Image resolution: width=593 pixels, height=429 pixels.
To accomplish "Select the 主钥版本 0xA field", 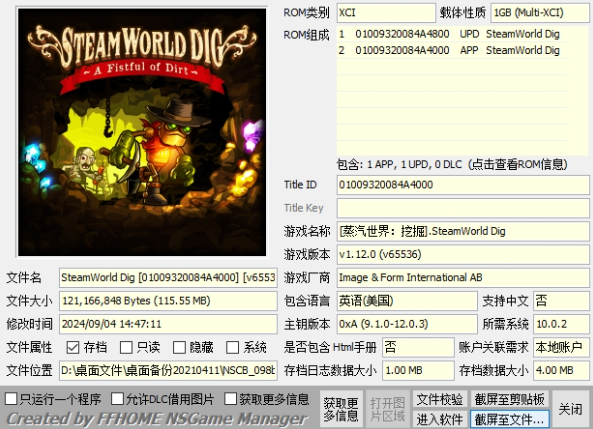I will 407,324.
